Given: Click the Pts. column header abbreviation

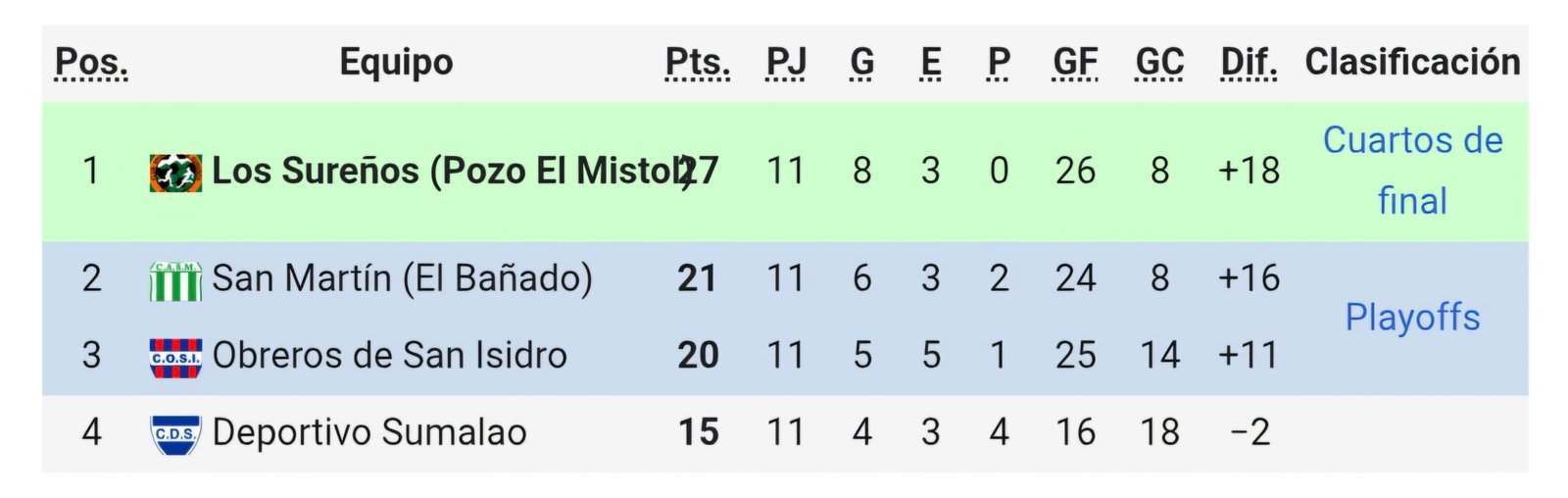Looking at the screenshot, I should coord(698,63).
